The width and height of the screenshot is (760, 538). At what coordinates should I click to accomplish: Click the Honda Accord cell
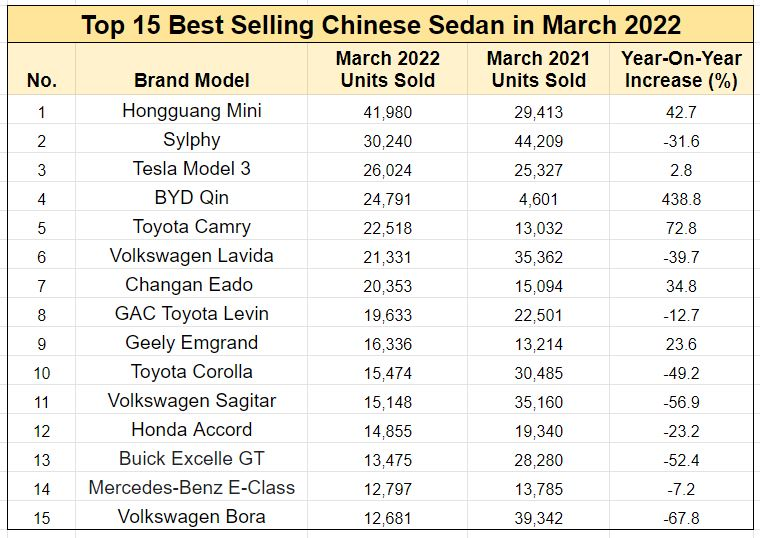(192, 430)
